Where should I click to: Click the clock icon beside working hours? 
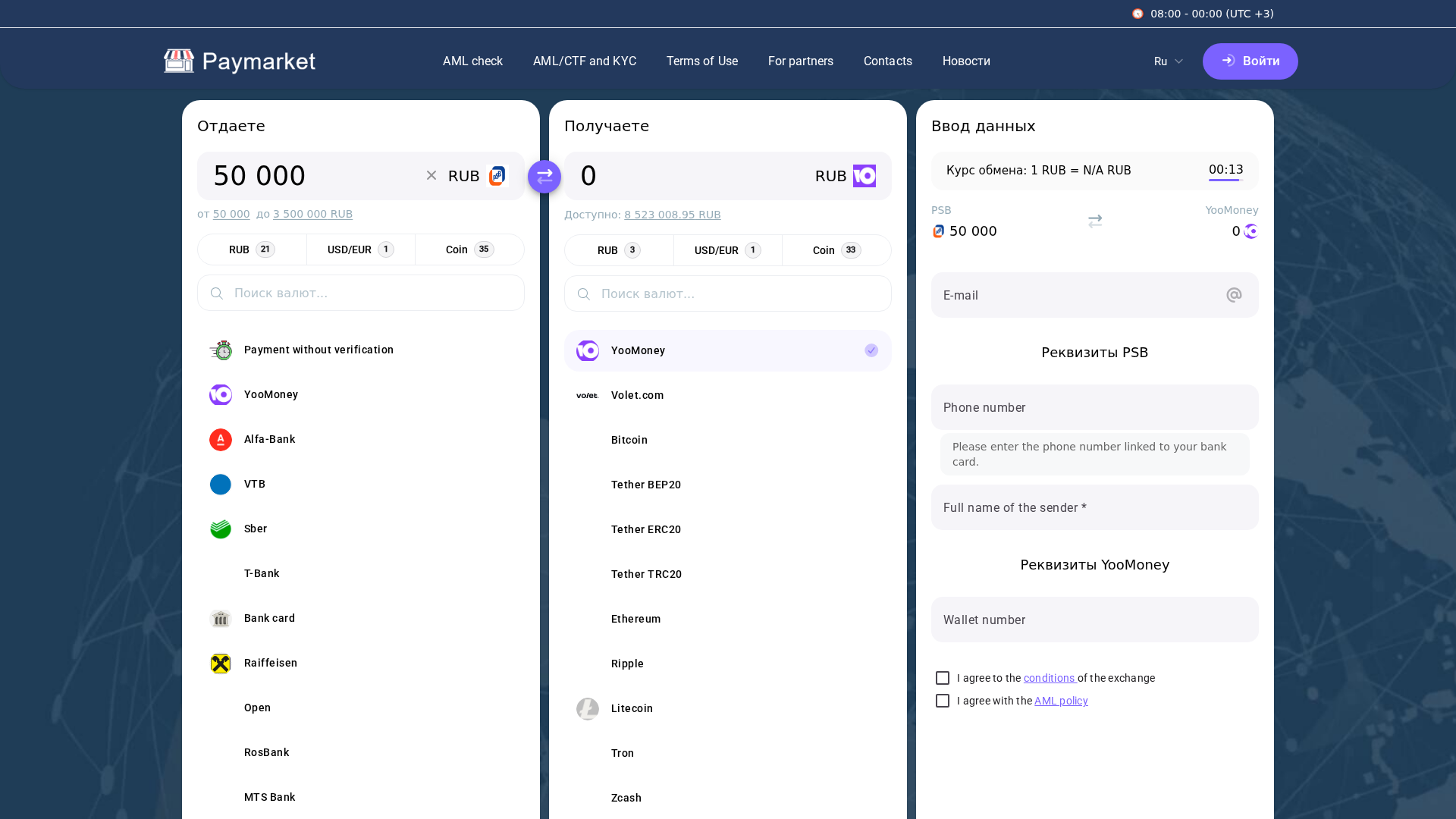point(1137,14)
